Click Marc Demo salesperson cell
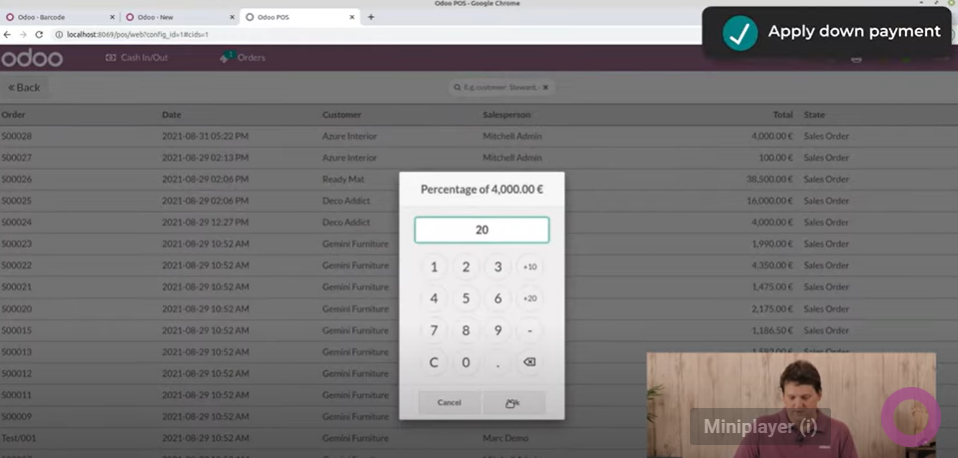Screen dimensions: 958x458 click(505, 438)
